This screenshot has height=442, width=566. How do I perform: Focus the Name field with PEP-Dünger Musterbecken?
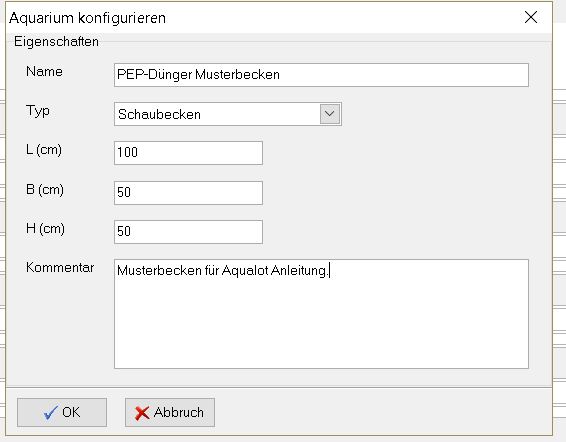click(x=321, y=75)
